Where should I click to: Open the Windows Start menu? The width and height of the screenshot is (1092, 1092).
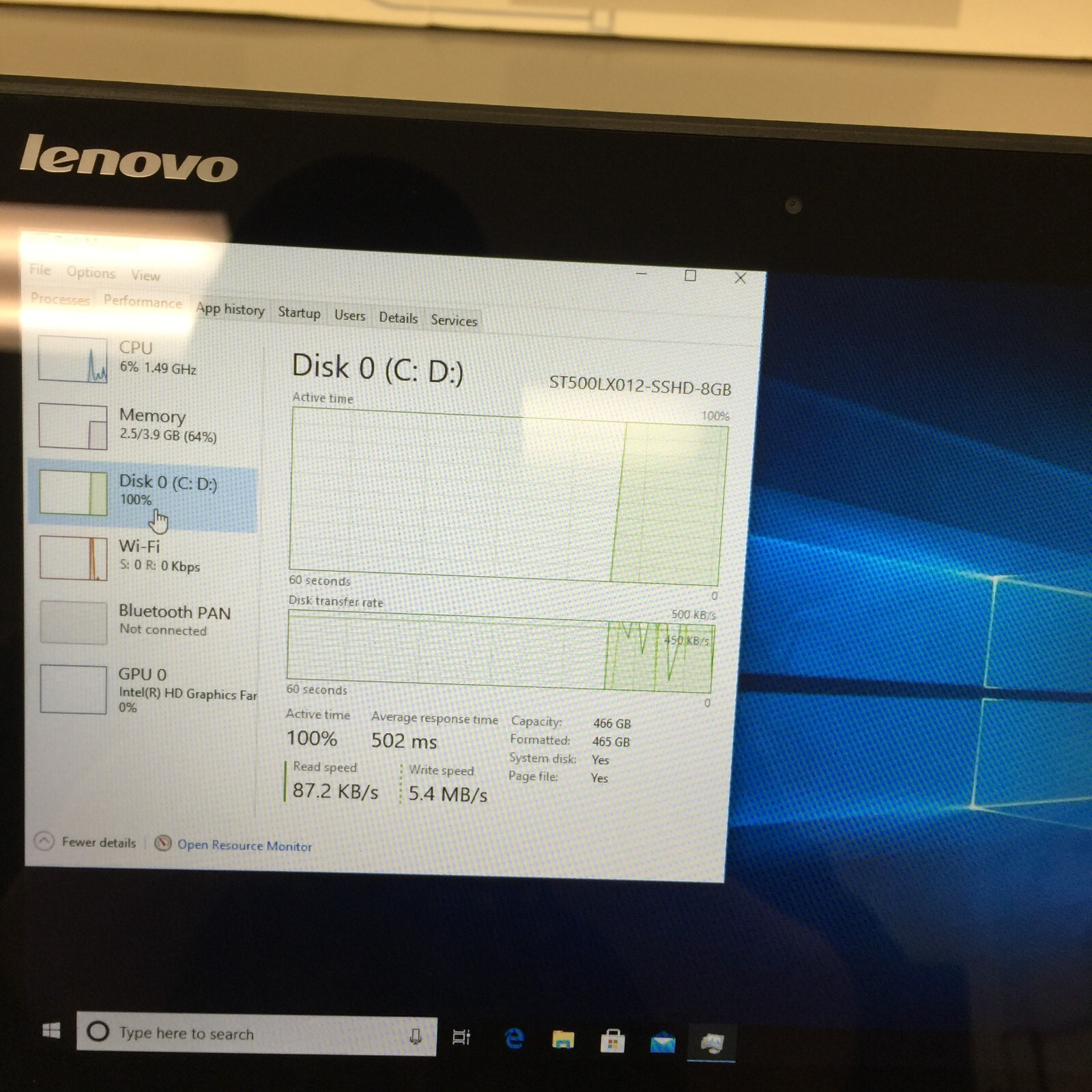click(x=51, y=1030)
